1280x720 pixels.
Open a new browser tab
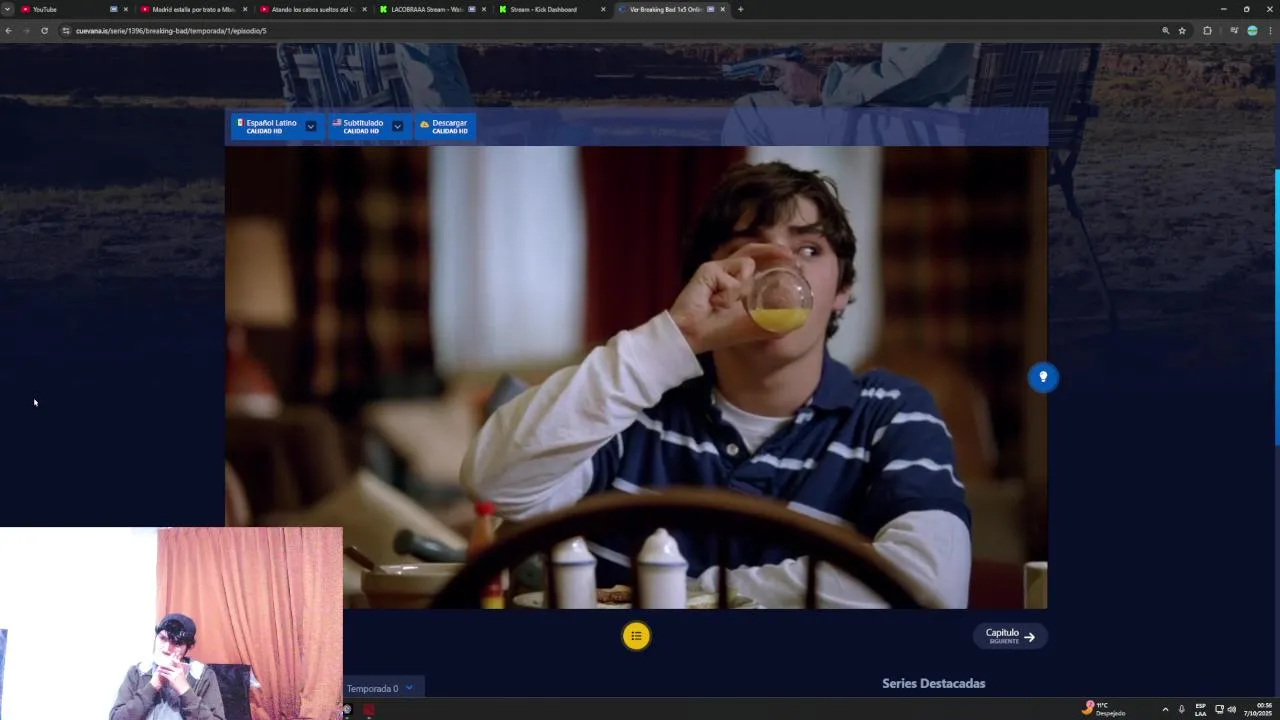click(x=740, y=9)
